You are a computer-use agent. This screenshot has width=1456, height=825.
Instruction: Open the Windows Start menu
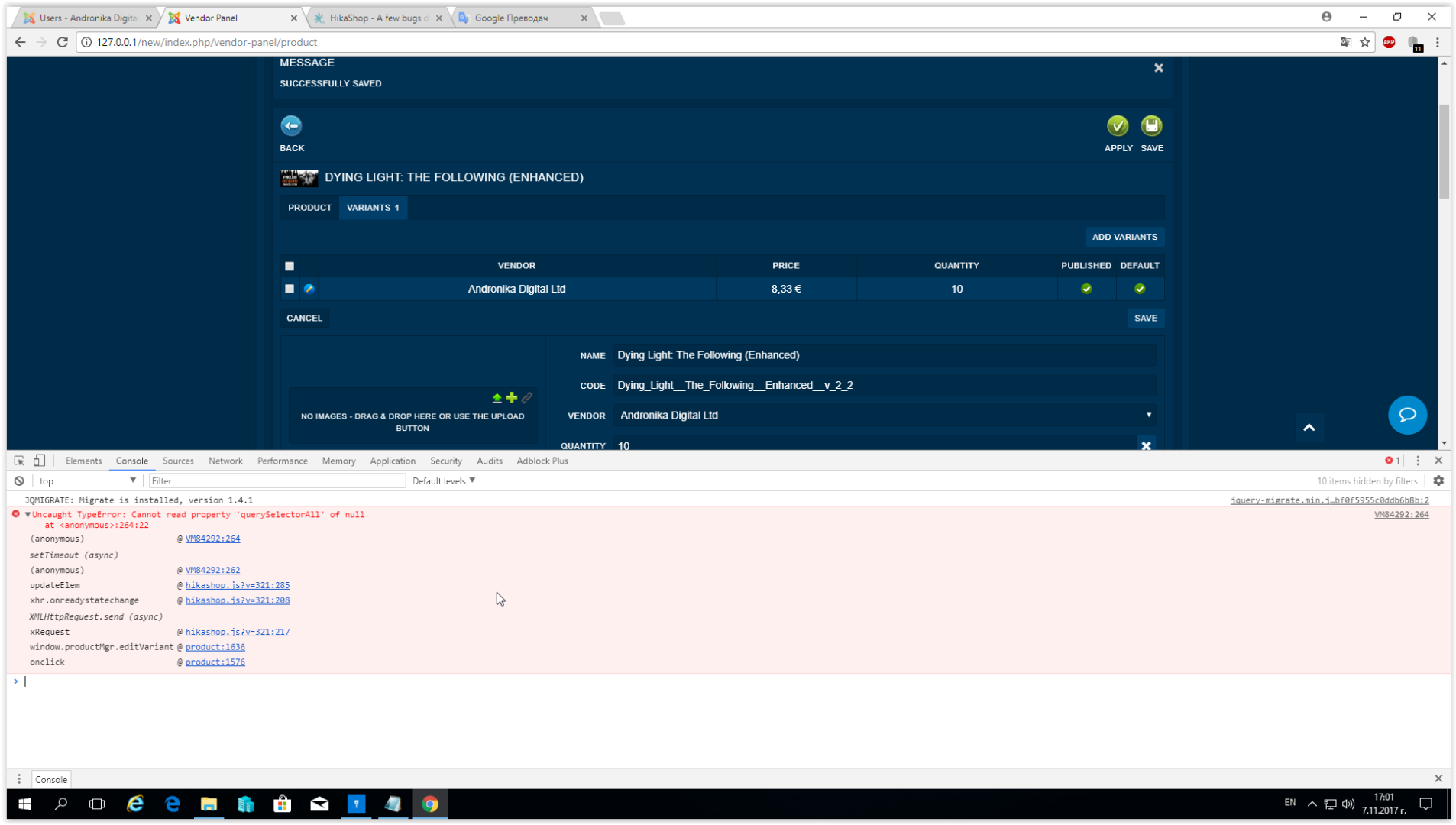tap(24, 804)
